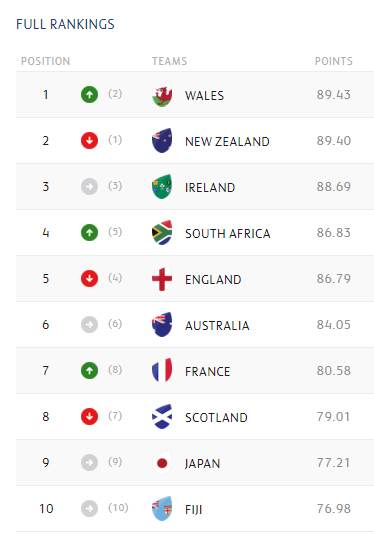Image resolution: width=374 pixels, height=534 pixels.
Task: Click green up arrow beside Wales
Action: pos(90,95)
